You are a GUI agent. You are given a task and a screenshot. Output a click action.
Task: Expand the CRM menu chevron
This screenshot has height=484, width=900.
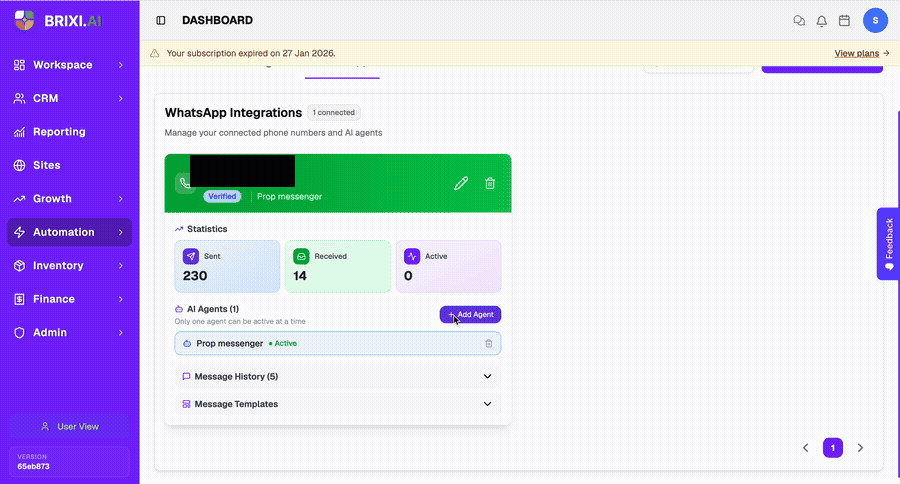(x=121, y=98)
